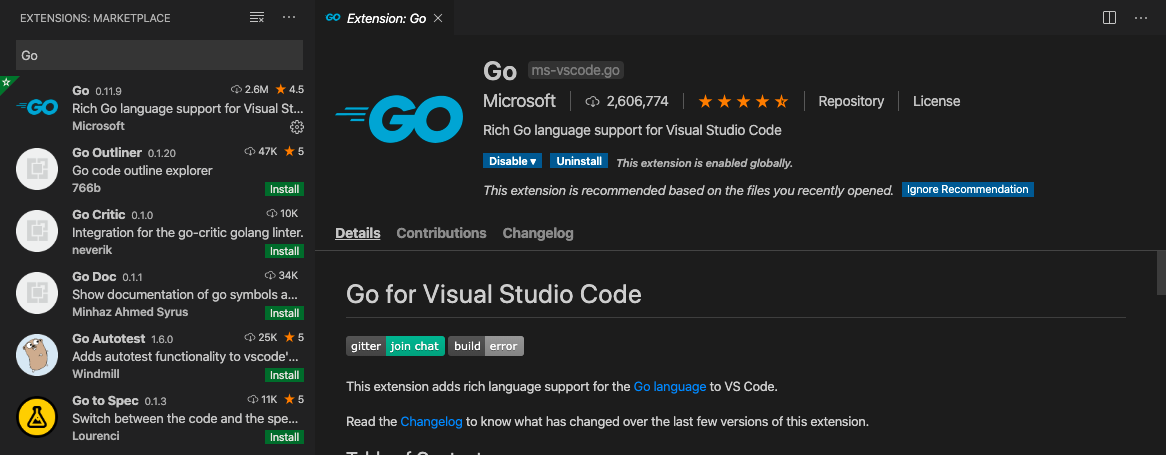Click publisher name 766b

pos(86,188)
